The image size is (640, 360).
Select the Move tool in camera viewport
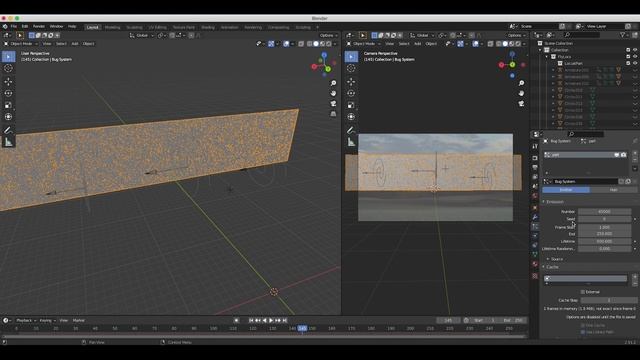pos(351,82)
